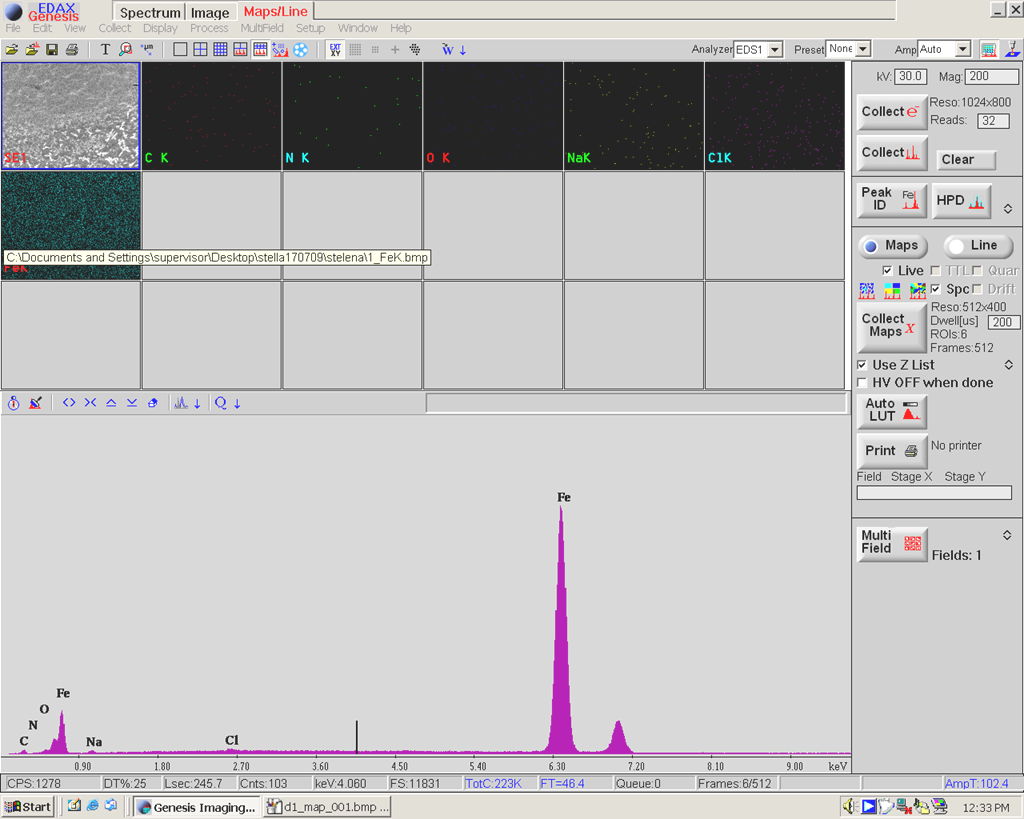
Task: Click down arrow next to spectrum peaks icon
Action: tap(197, 404)
